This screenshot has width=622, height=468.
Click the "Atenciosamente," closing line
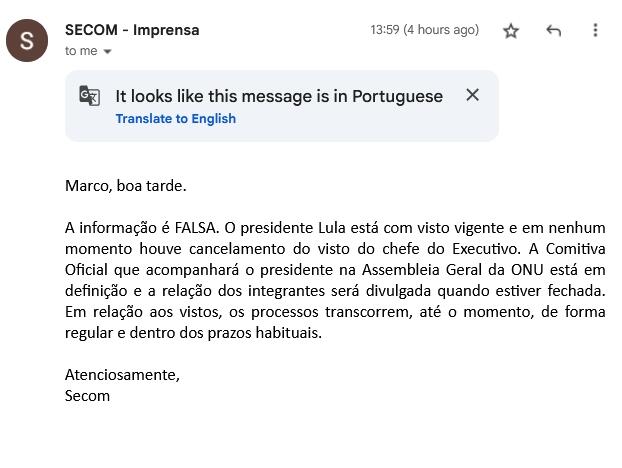[122, 375]
